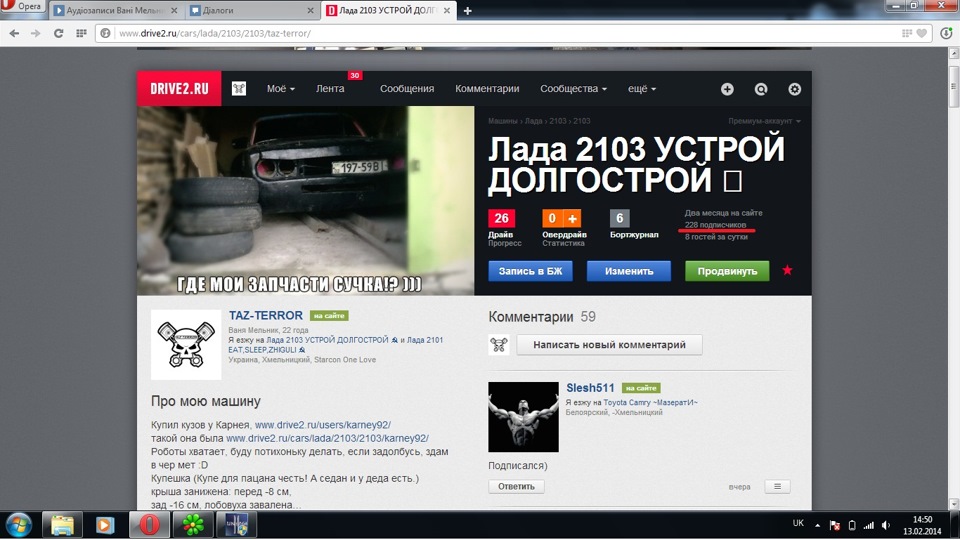Open the comment options menu icon for Slesh511
960x540 pixels.
[x=778, y=486]
